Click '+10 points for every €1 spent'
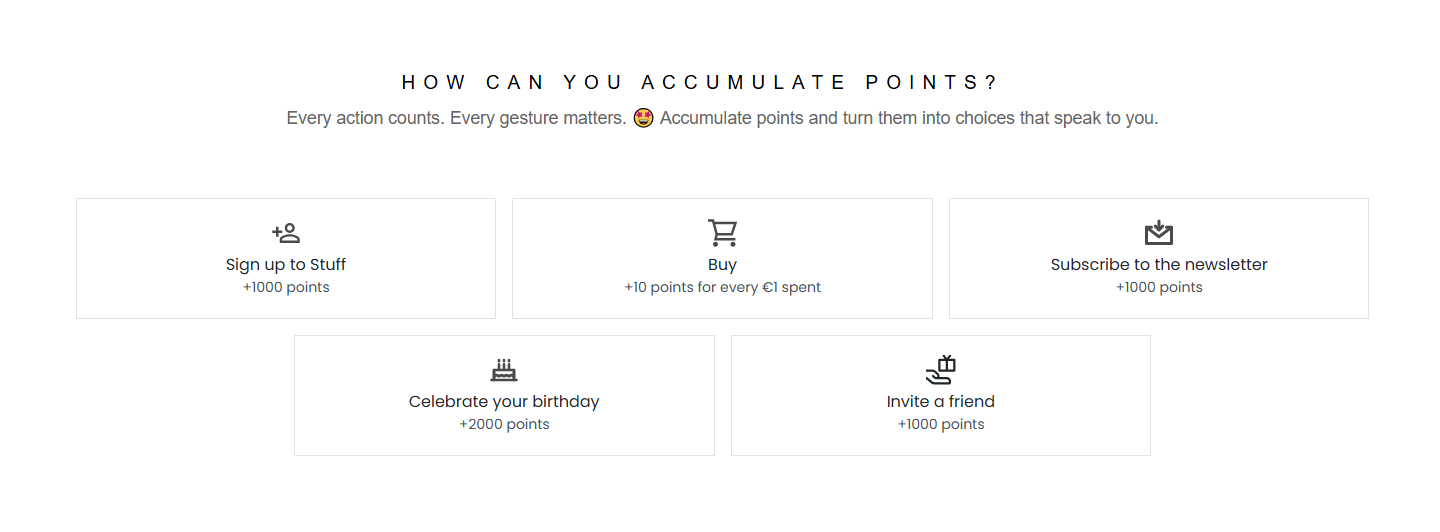 click(722, 288)
